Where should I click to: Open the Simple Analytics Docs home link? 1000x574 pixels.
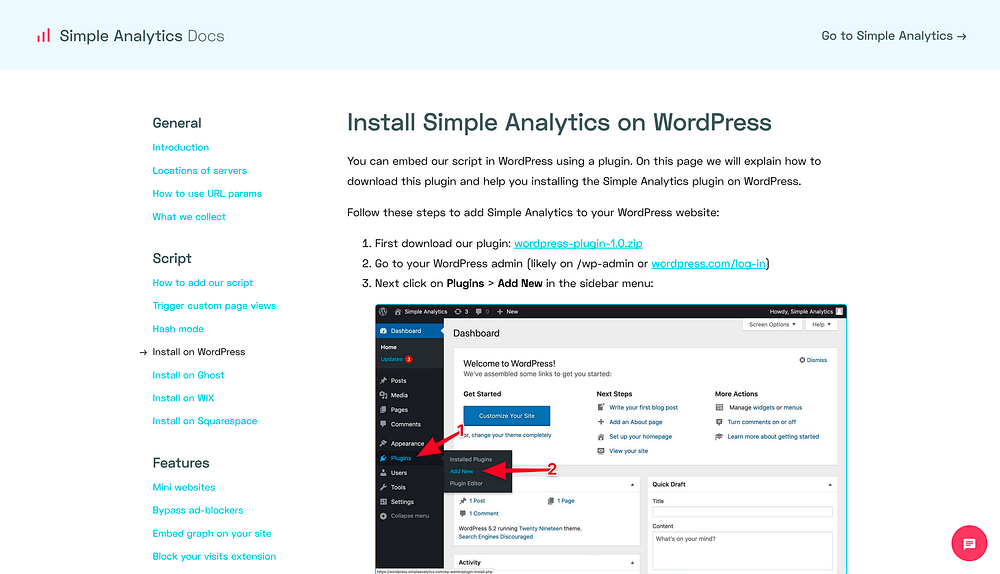click(x=131, y=36)
